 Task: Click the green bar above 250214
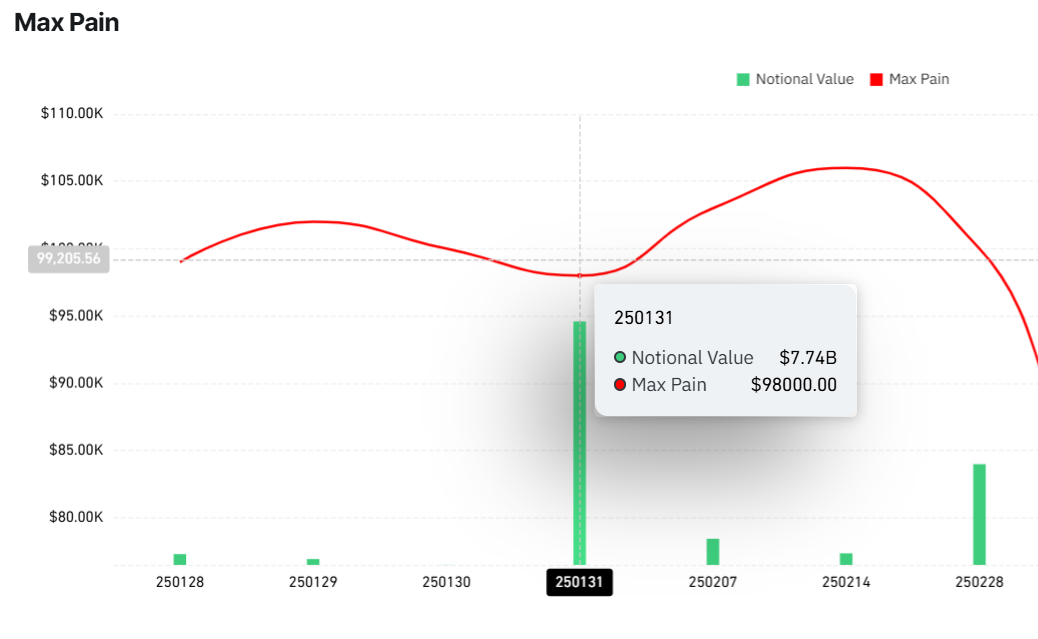click(846, 559)
